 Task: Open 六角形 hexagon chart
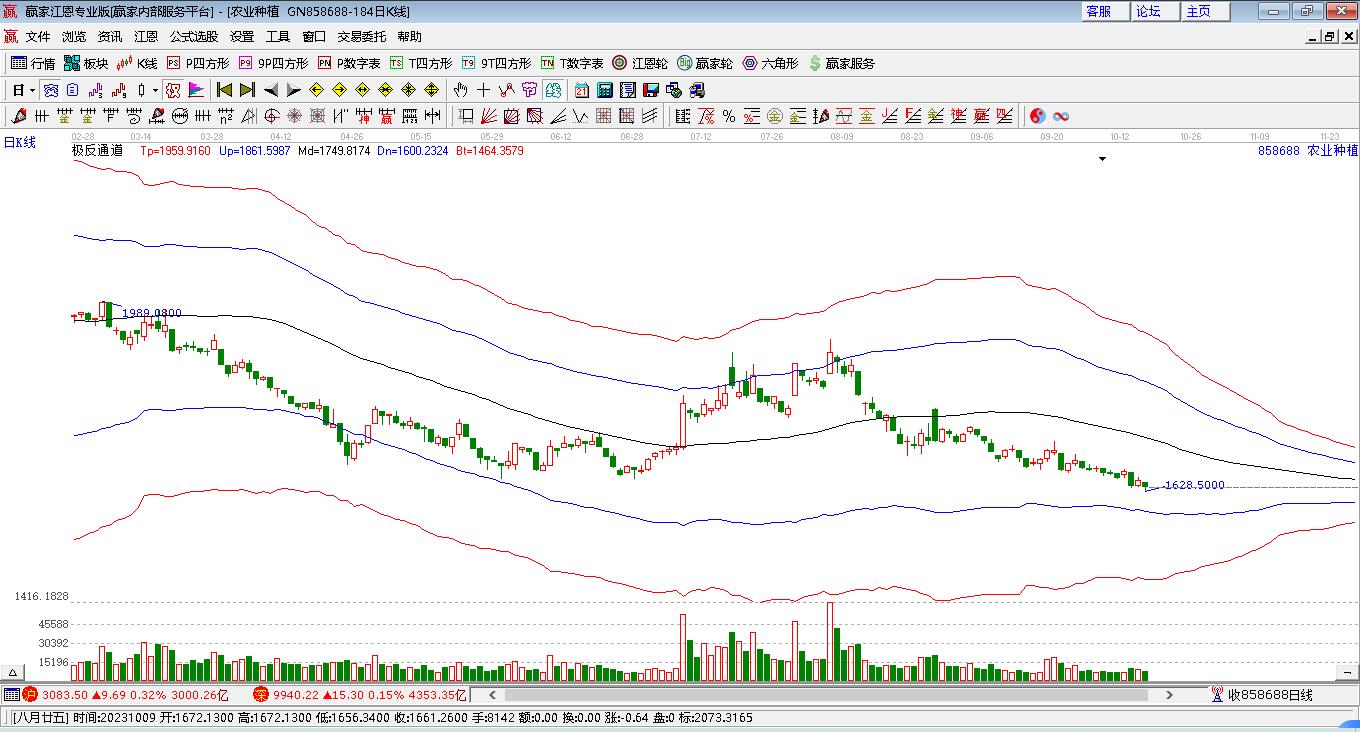tap(770, 63)
